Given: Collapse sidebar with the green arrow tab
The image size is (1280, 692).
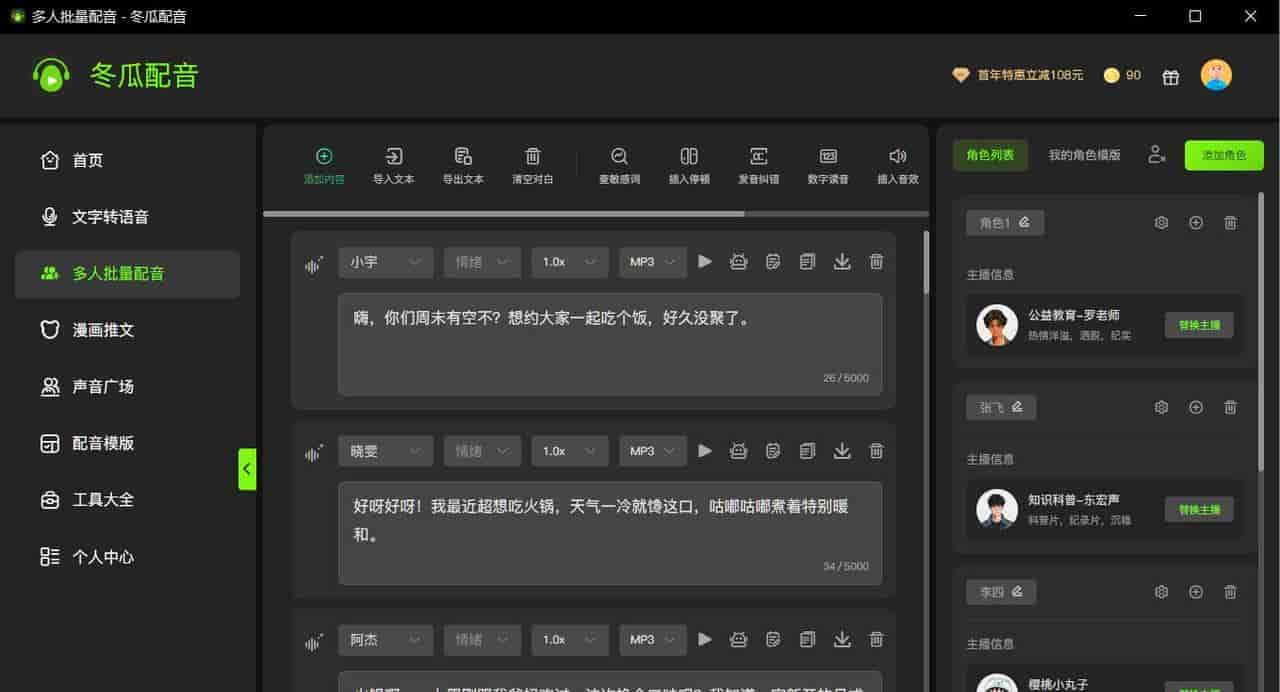Looking at the screenshot, I should click(x=247, y=469).
